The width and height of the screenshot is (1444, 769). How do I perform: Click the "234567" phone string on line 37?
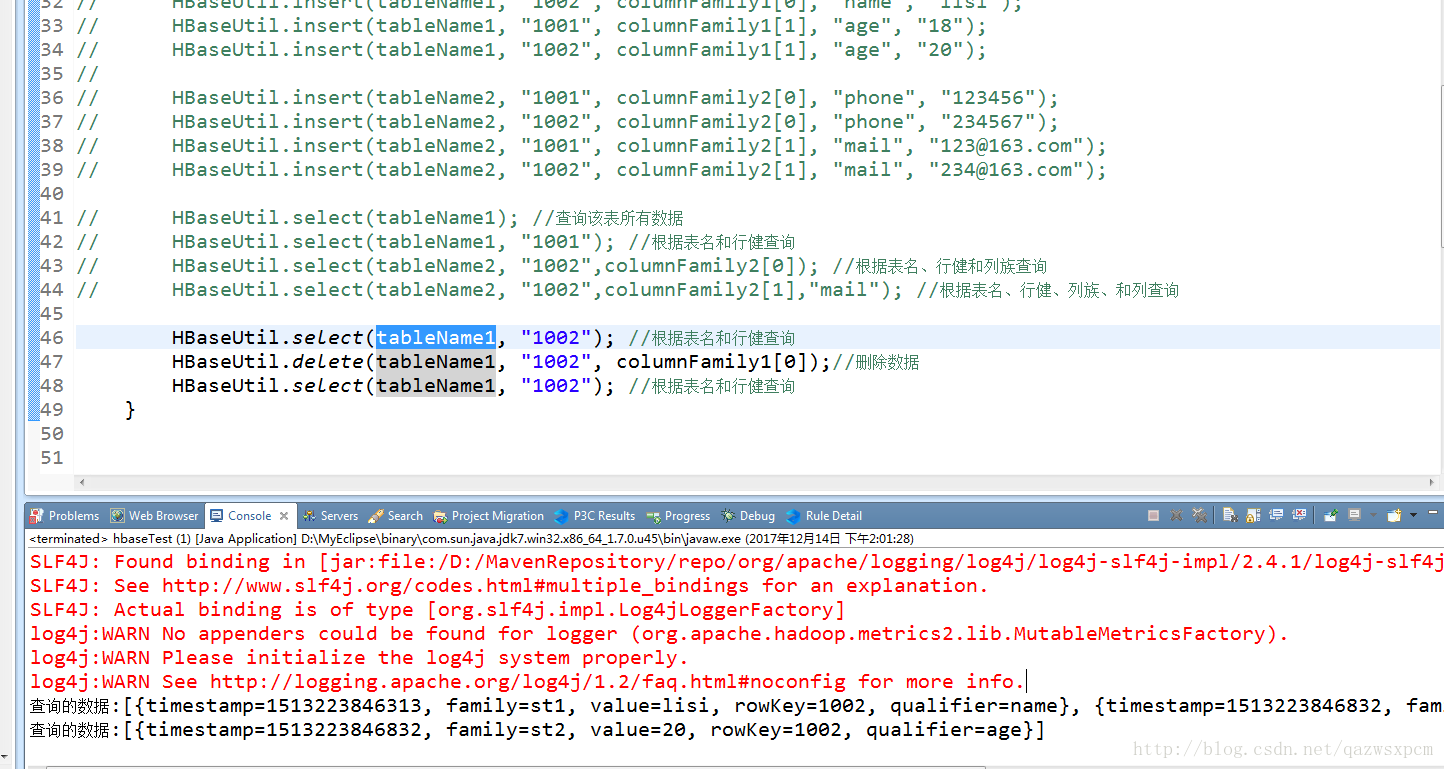(x=986, y=122)
